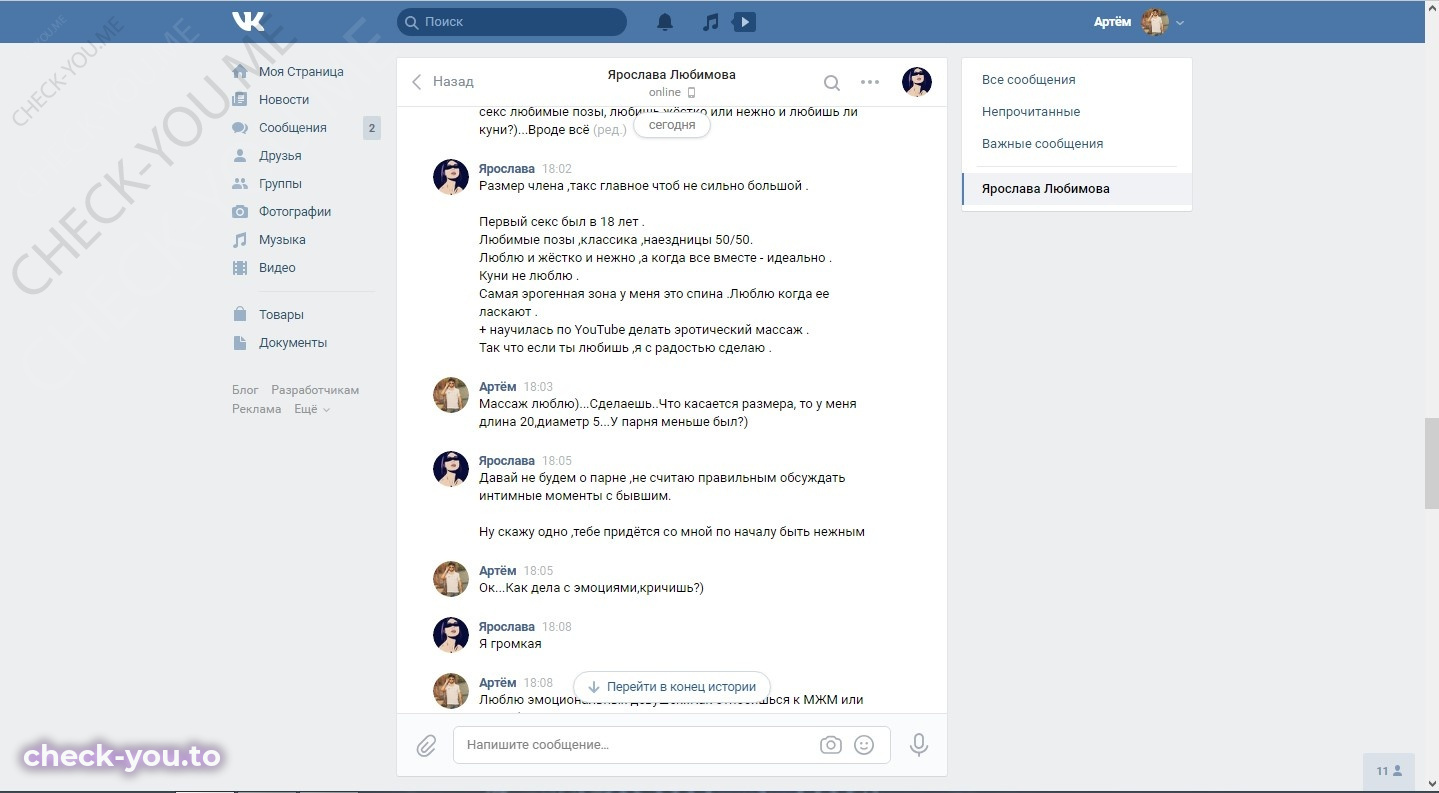1439x793 pixels.
Task: Click the attach file paperclip icon
Action: pyautogui.click(x=426, y=745)
